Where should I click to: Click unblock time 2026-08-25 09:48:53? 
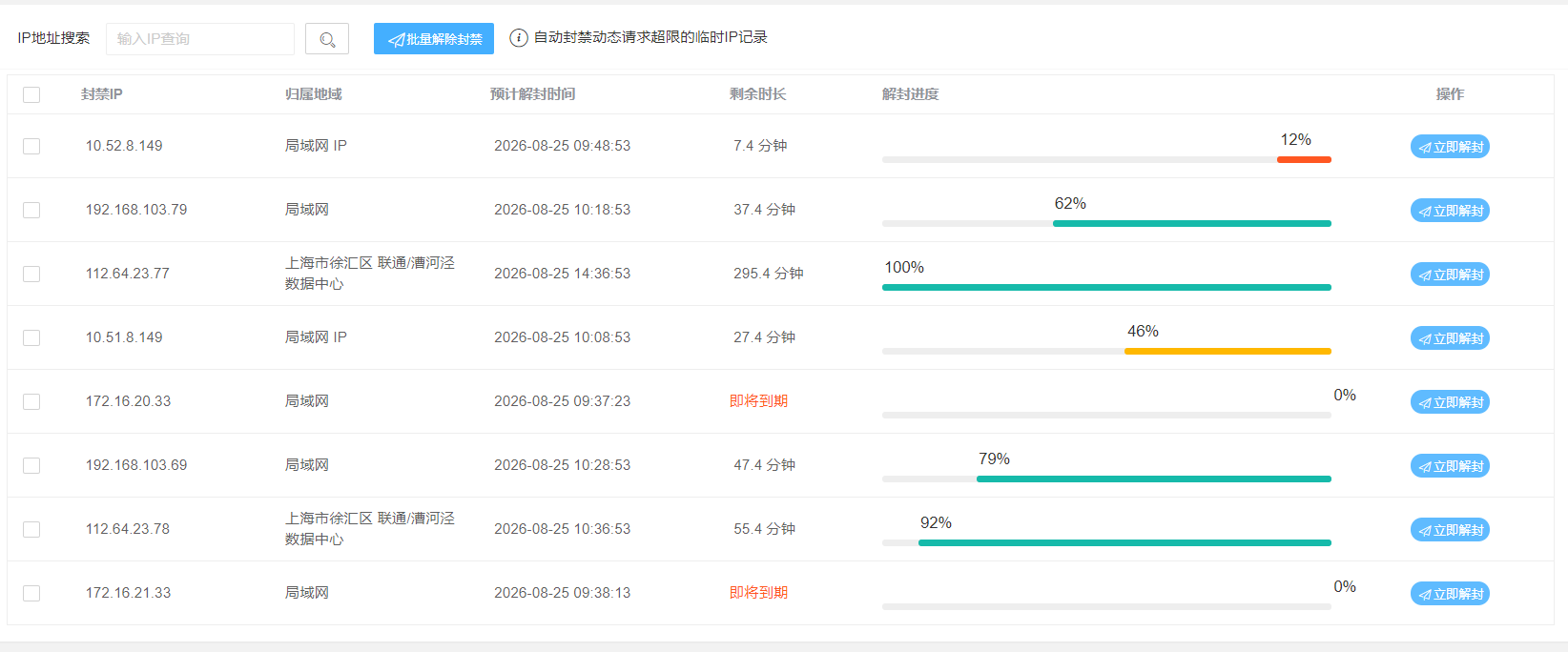563,146
